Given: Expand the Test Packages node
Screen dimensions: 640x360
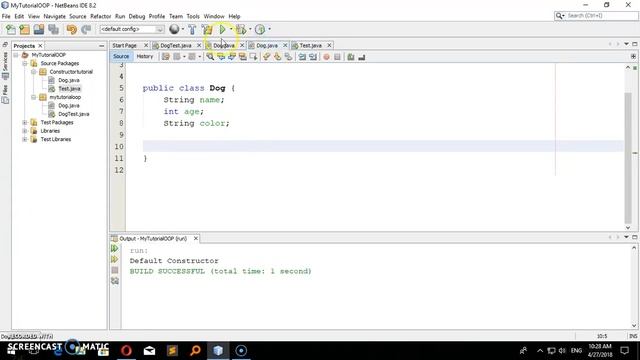Looking at the screenshot, I should pyautogui.click(x=25, y=122).
